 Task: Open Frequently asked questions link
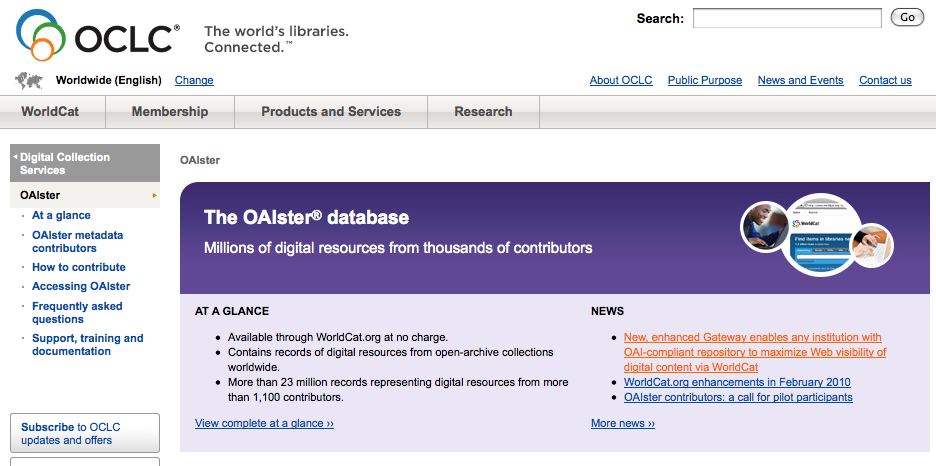tap(77, 313)
